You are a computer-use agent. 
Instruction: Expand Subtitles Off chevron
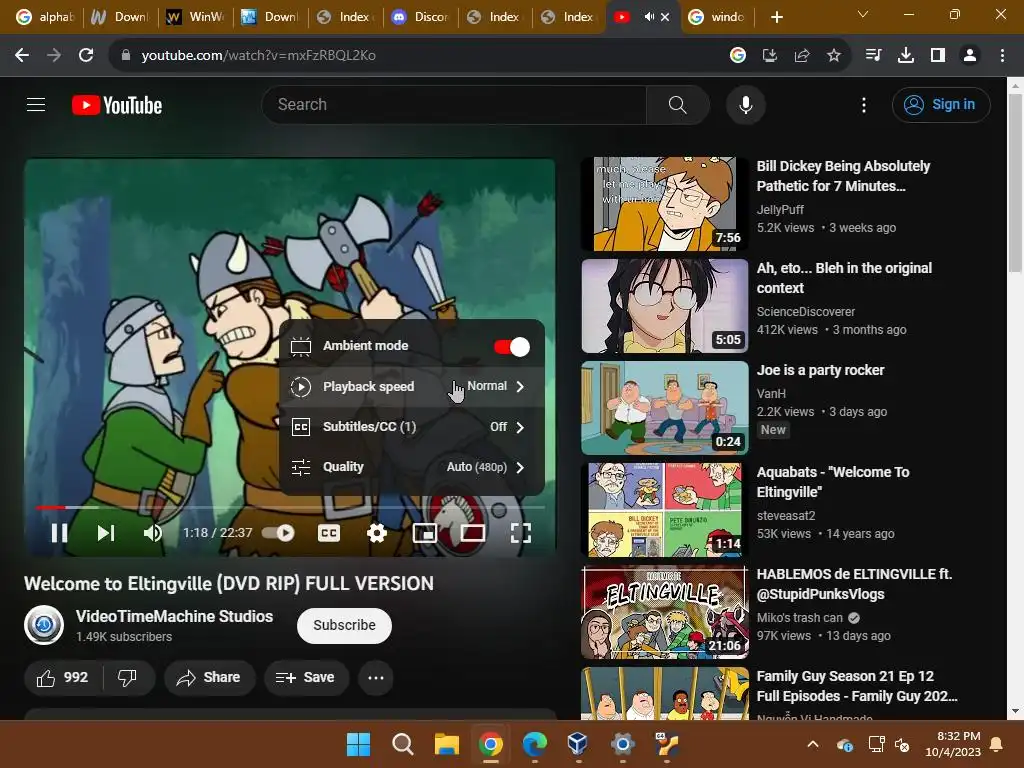pos(520,427)
